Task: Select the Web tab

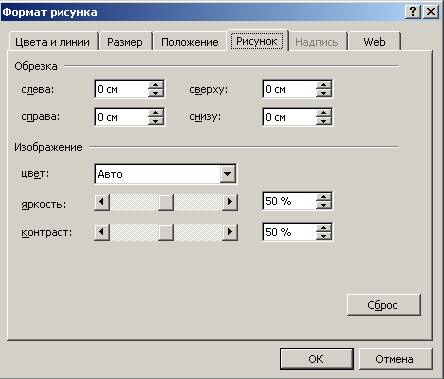Action: [374, 42]
